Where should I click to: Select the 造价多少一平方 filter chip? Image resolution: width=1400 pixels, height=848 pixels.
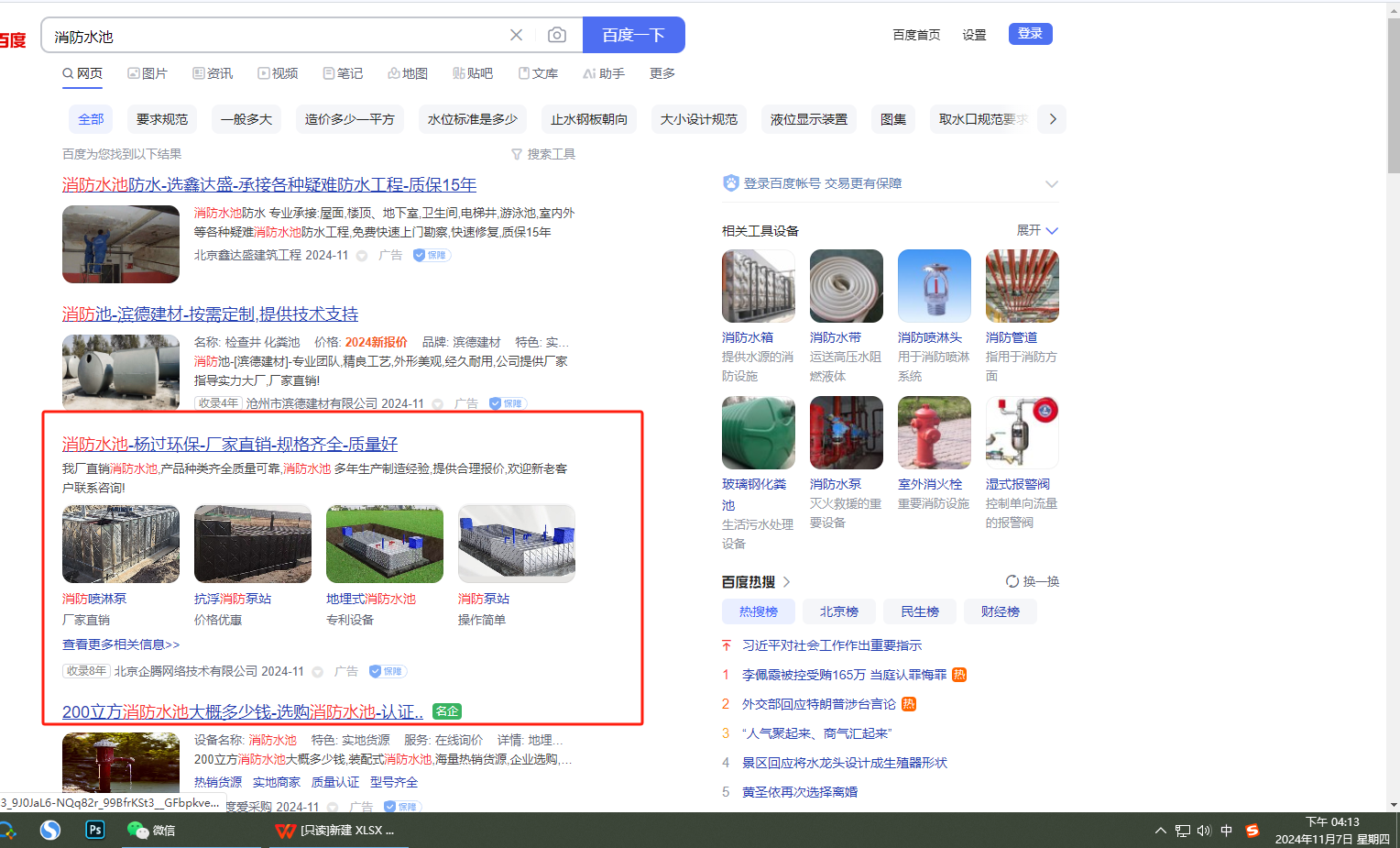click(350, 119)
